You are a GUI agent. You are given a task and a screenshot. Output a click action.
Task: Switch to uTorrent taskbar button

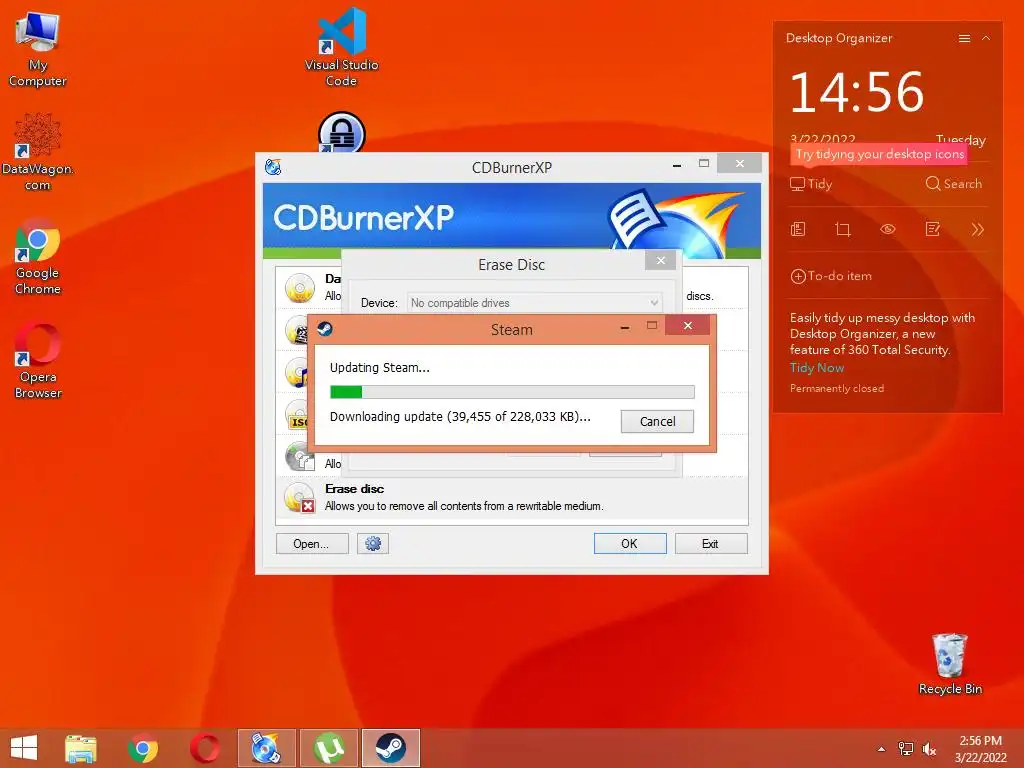[328, 748]
